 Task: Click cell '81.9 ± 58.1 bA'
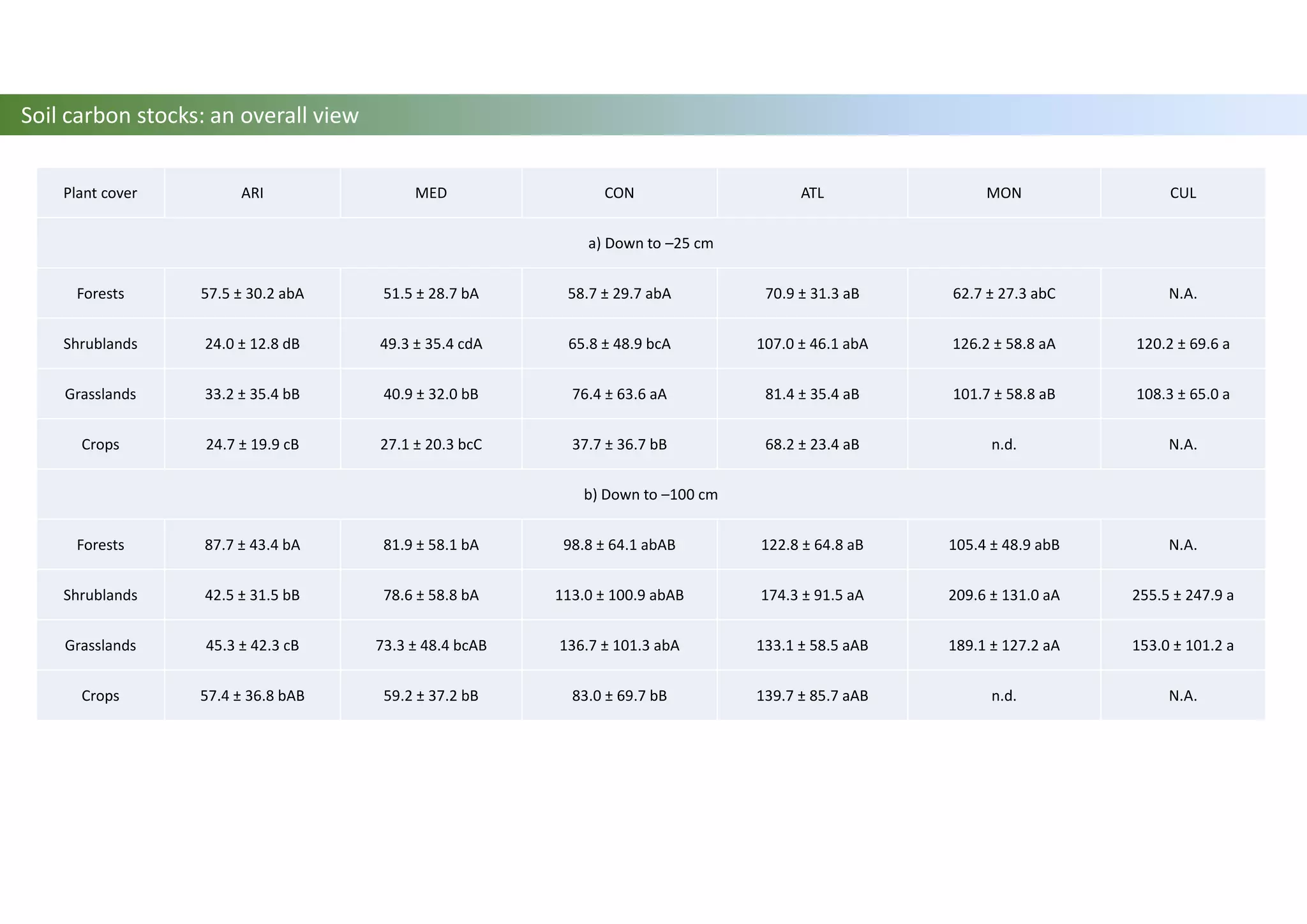(431, 545)
